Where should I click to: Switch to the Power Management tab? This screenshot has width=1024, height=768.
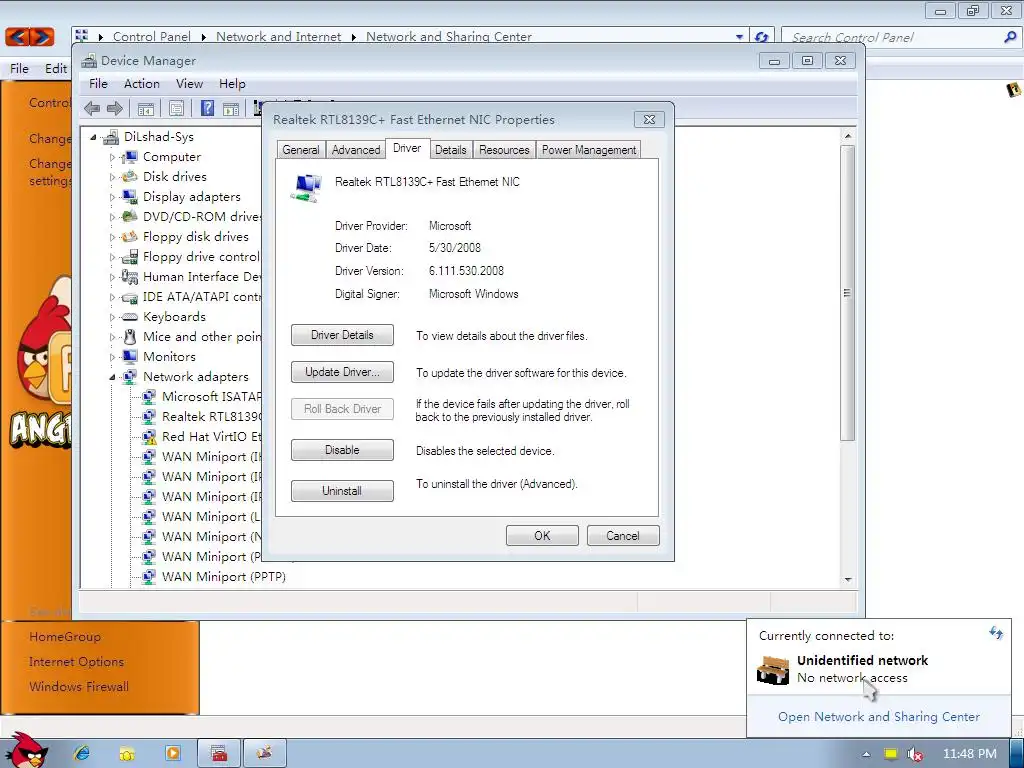(x=588, y=150)
